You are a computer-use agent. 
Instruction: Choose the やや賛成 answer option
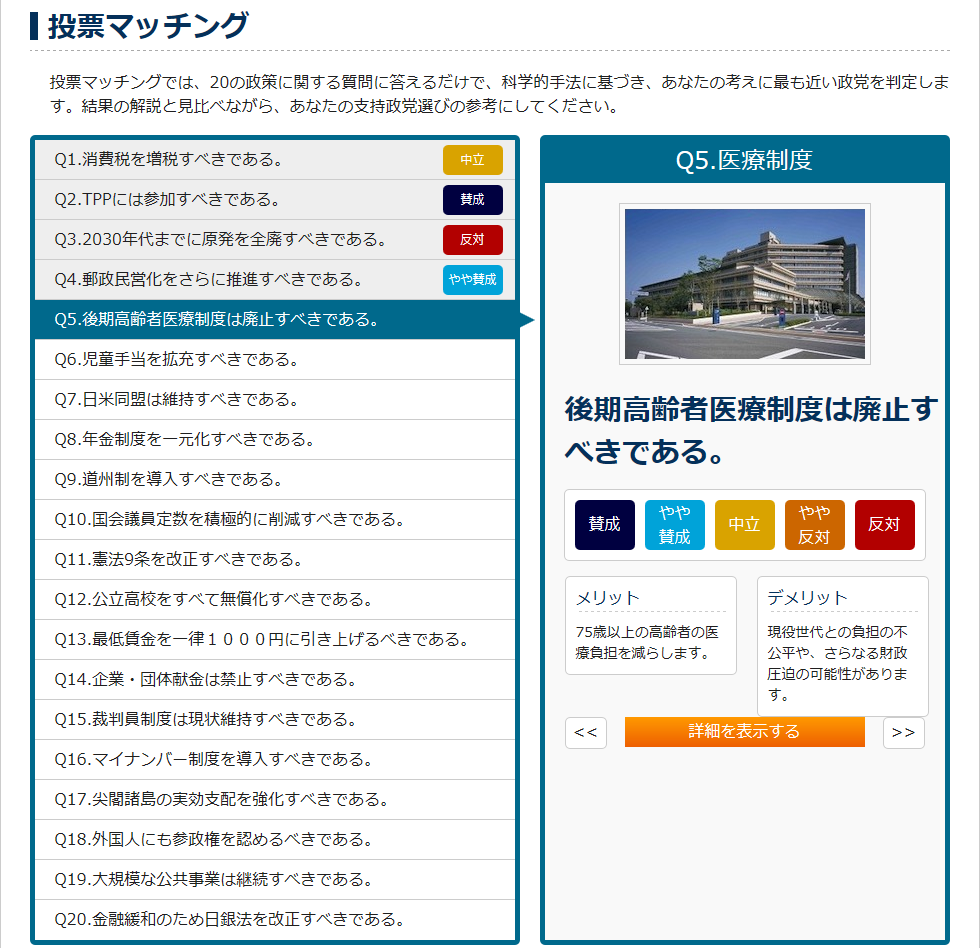tap(675, 525)
